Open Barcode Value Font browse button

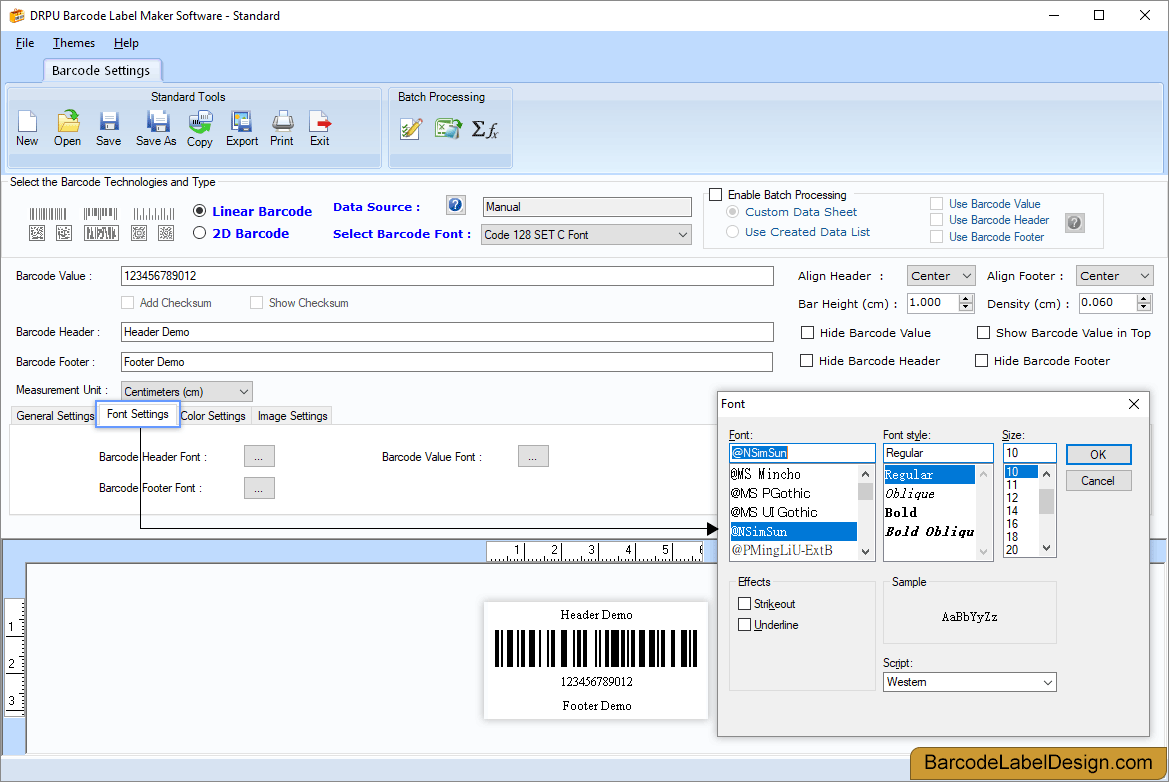coord(533,457)
